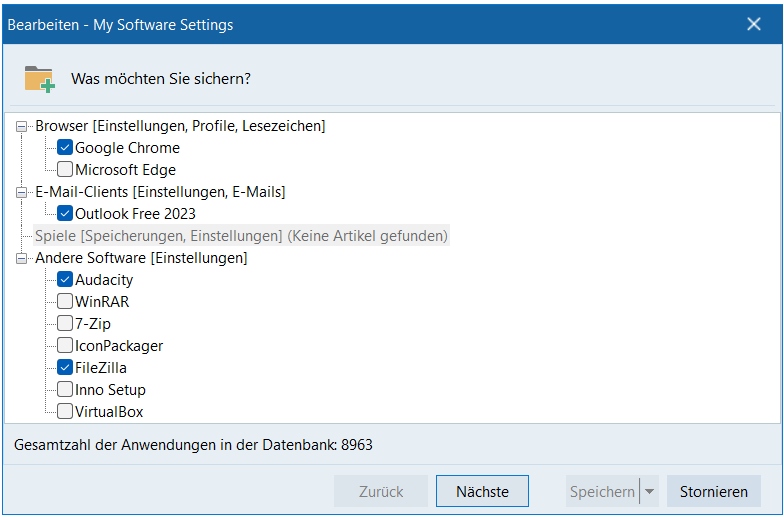This screenshot has height=517, width=784.
Task: Check the 7-Zip checkbox
Action: pos(65,324)
